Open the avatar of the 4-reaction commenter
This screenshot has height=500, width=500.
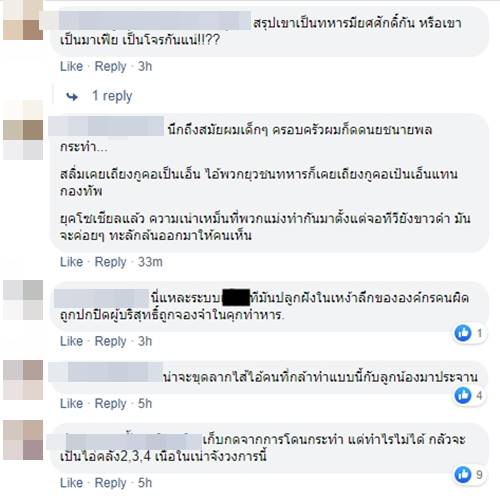click(23, 380)
